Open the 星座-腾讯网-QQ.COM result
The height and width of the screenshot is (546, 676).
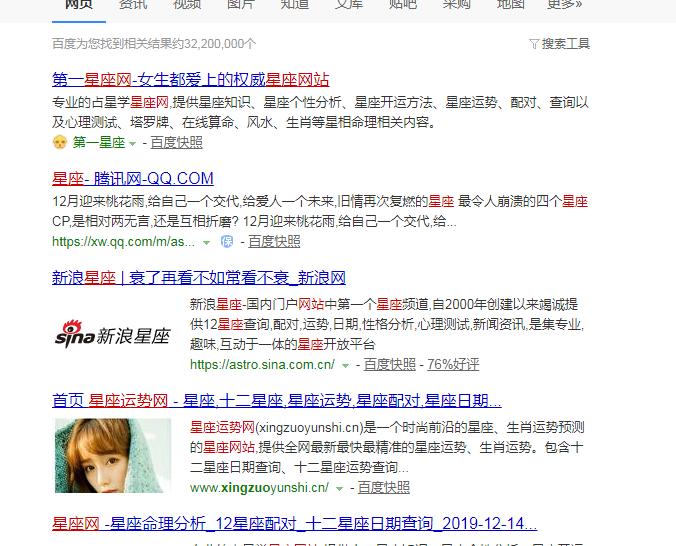click(x=133, y=179)
